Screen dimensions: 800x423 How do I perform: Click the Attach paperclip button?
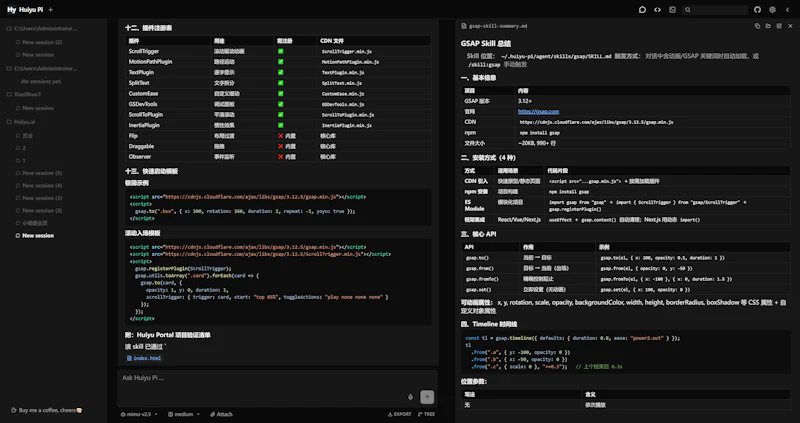pyautogui.click(x=221, y=414)
